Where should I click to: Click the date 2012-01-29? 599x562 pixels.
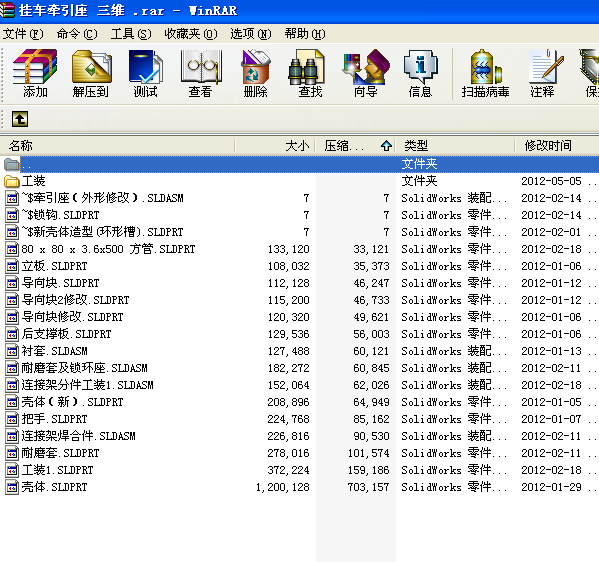(x=551, y=487)
